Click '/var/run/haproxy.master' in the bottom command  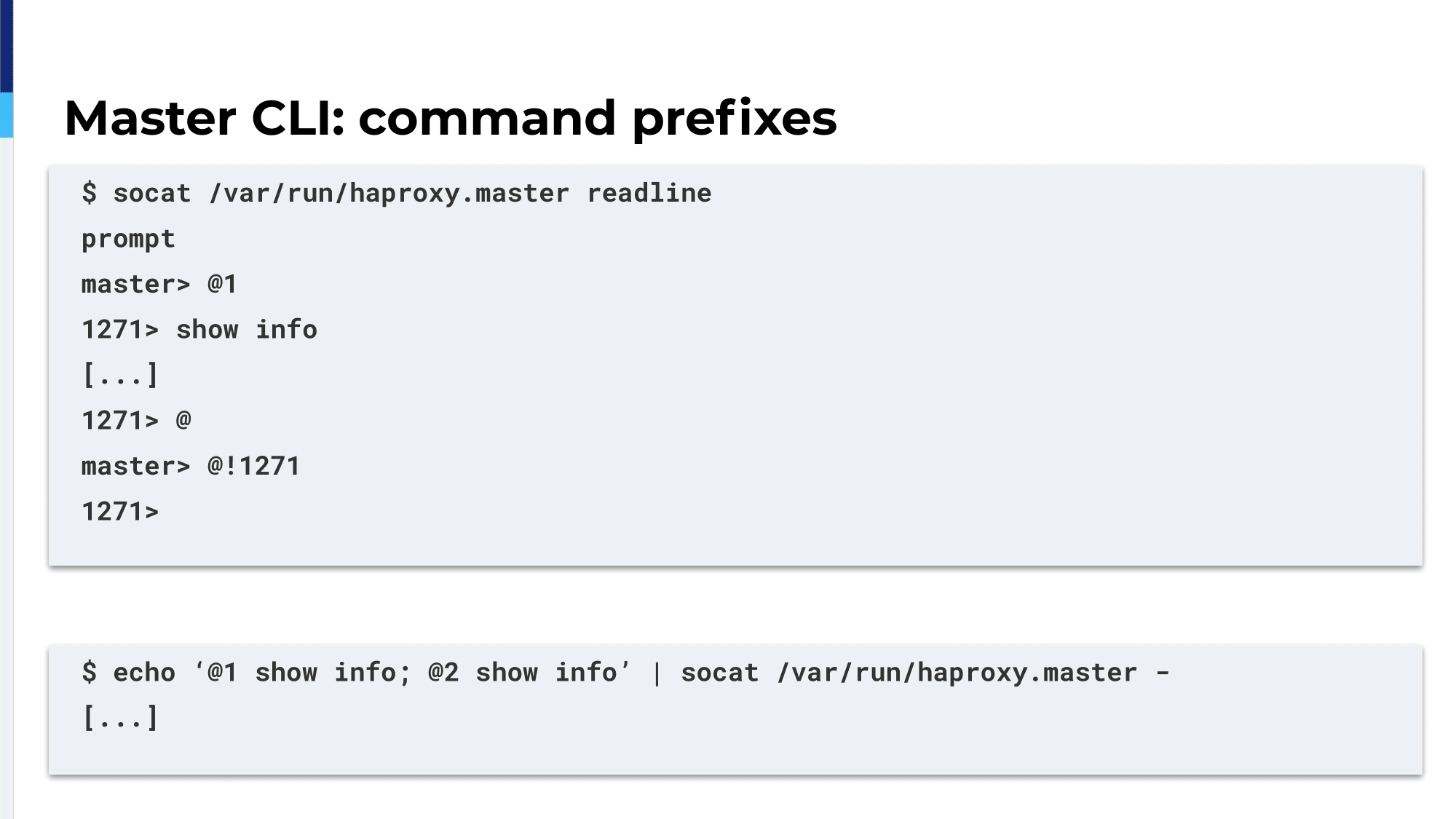[x=957, y=673]
